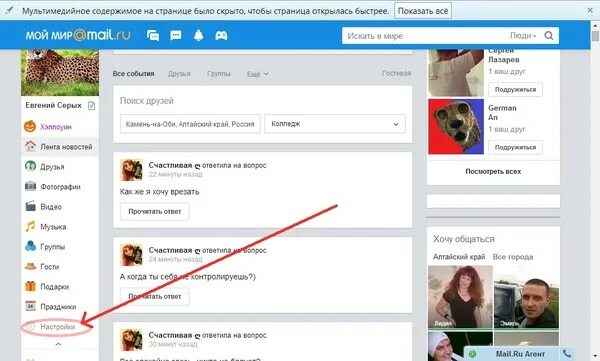Open the Люди search filter dropdown
600x361 pixels.
(523, 36)
